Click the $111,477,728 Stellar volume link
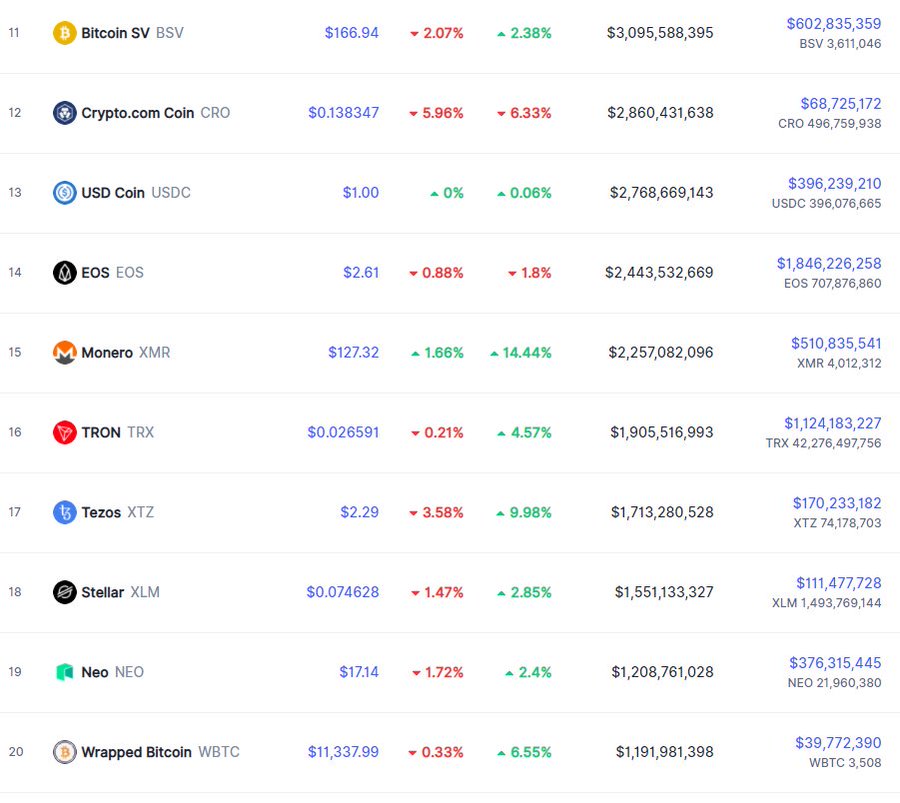900x803 pixels. [x=839, y=583]
